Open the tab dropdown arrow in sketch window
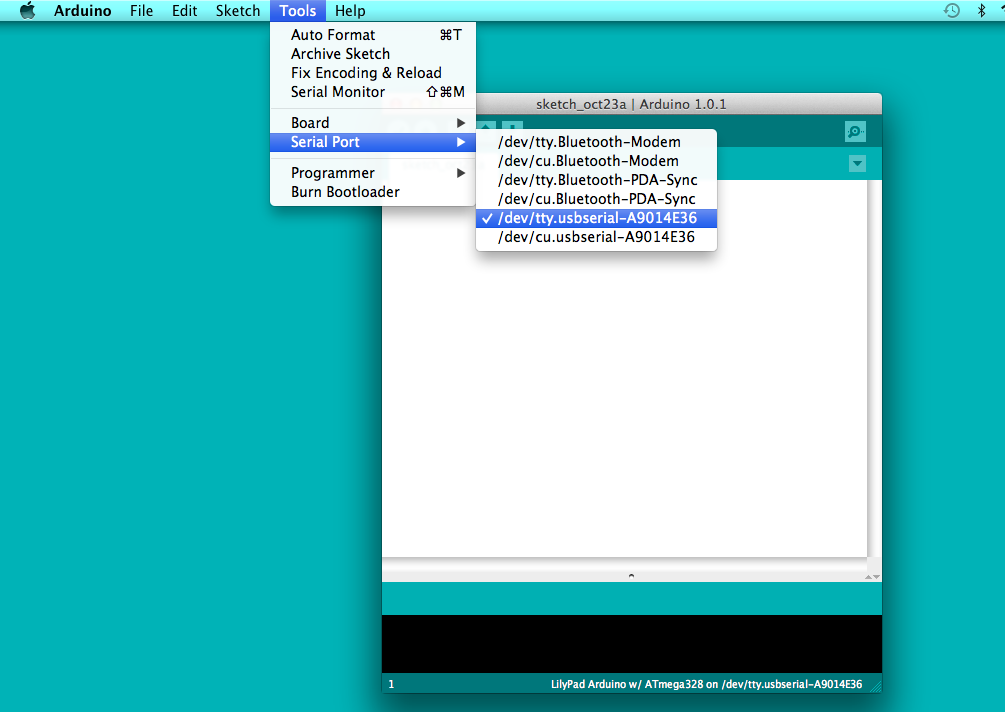Screen dimensions: 1005x712 point(857,163)
